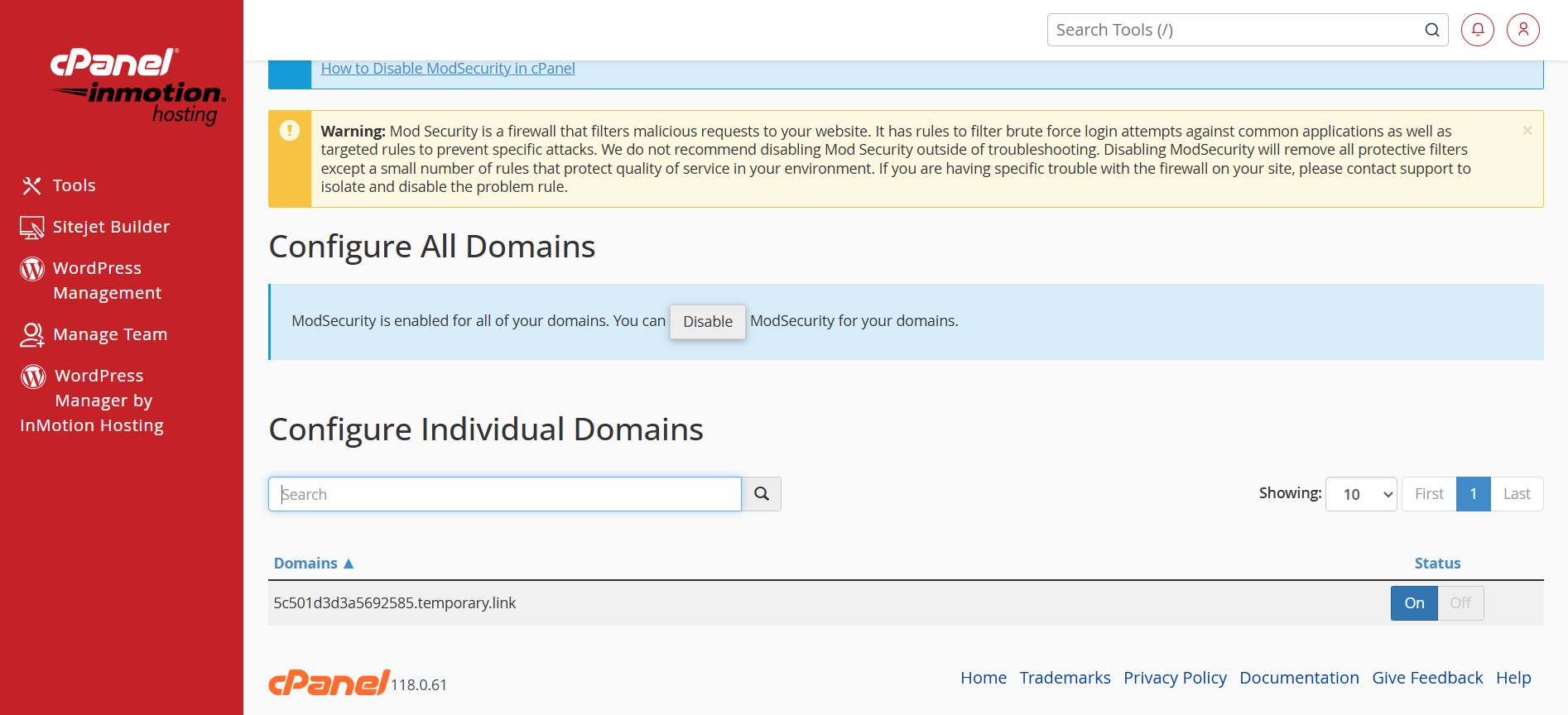Open the Give Feedback footer link
1568x715 pixels.
pyautogui.click(x=1427, y=678)
